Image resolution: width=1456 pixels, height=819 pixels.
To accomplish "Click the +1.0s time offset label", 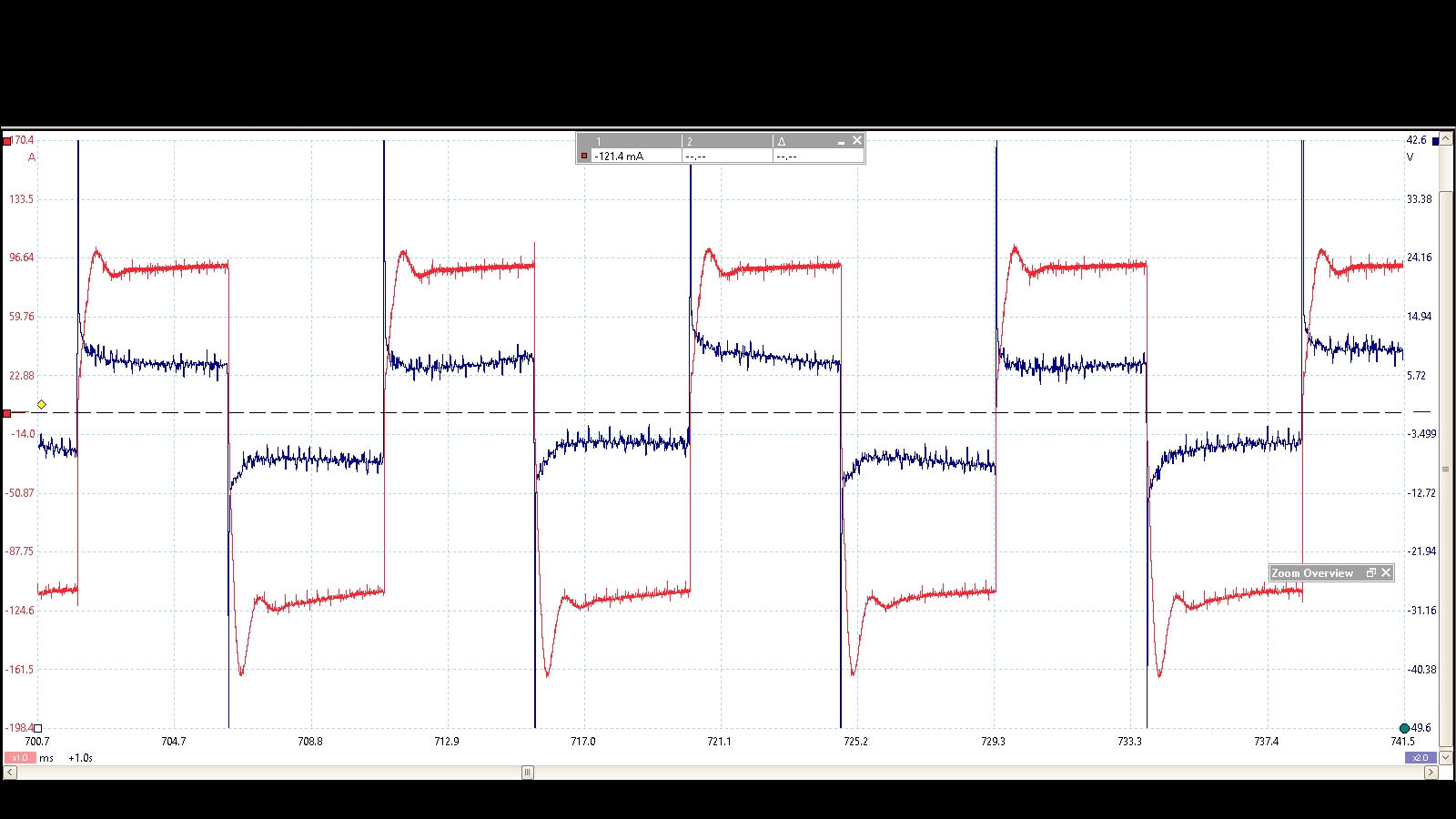I will (80, 758).
